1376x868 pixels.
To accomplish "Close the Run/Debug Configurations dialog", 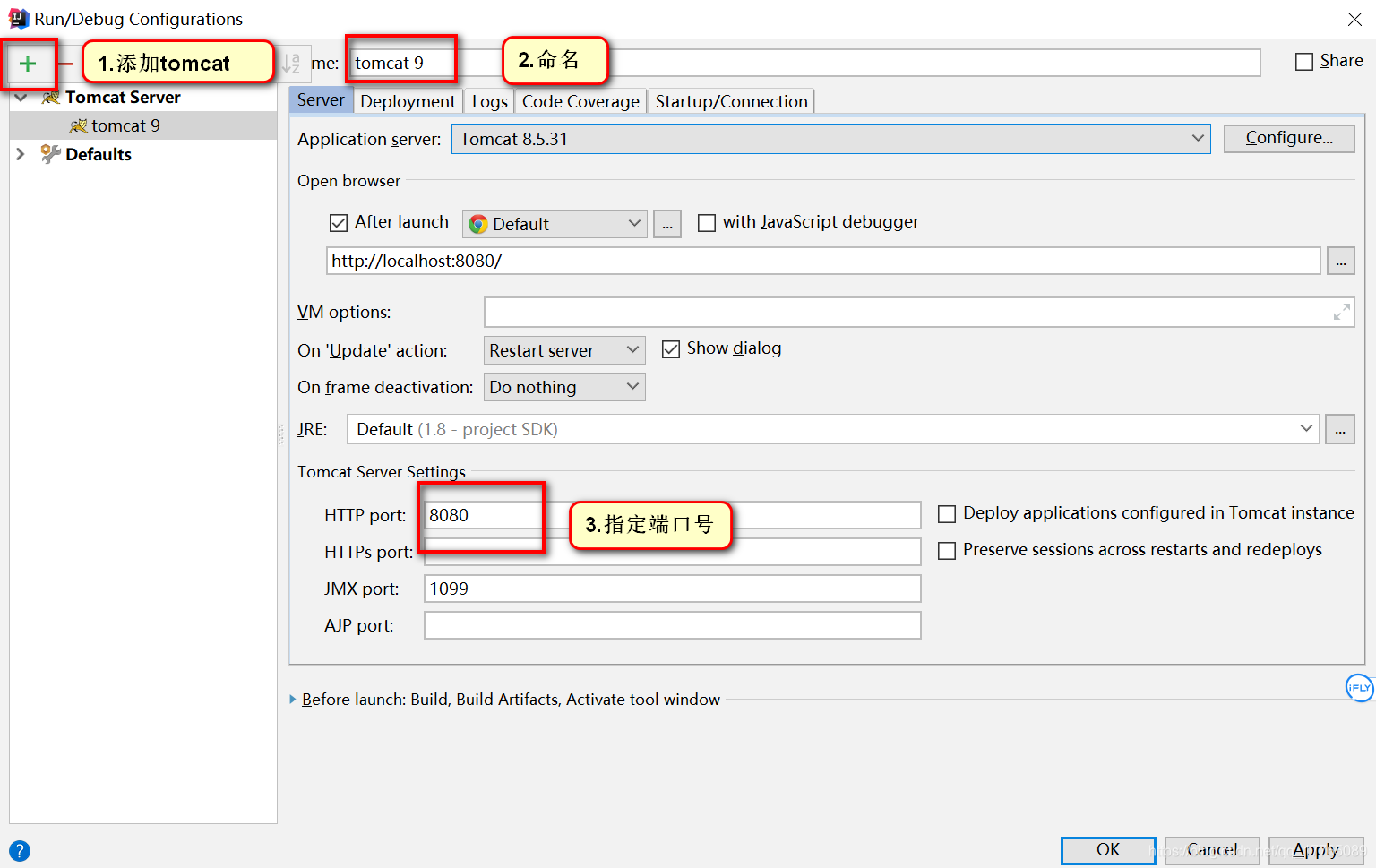I will (x=1354, y=19).
